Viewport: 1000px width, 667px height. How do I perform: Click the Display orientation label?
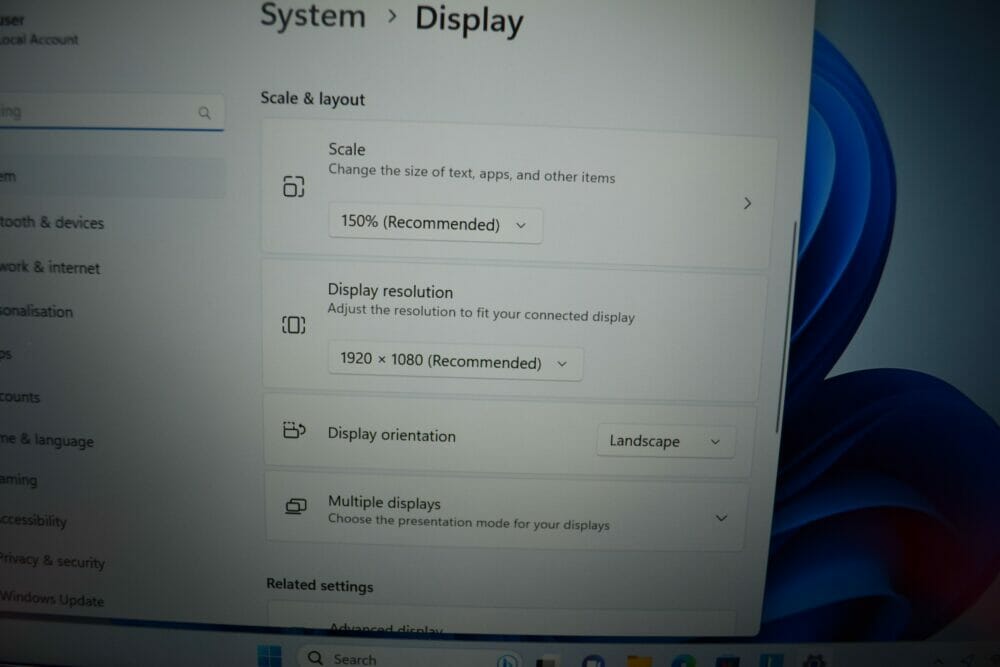click(x=392, y=435)
